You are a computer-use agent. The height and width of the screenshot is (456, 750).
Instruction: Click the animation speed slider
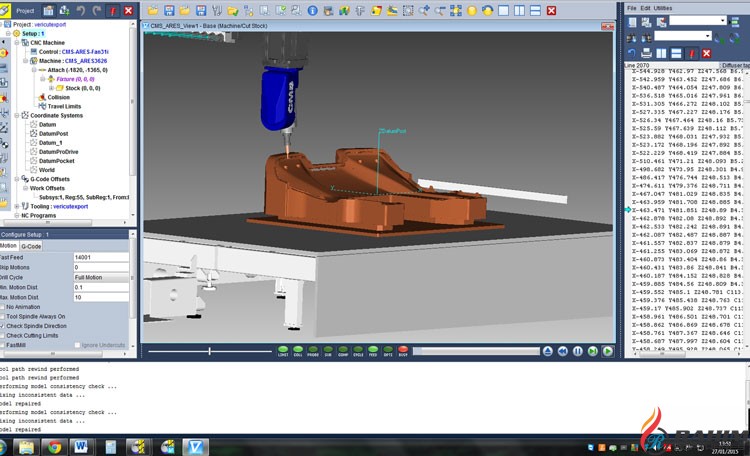point(209,351)
